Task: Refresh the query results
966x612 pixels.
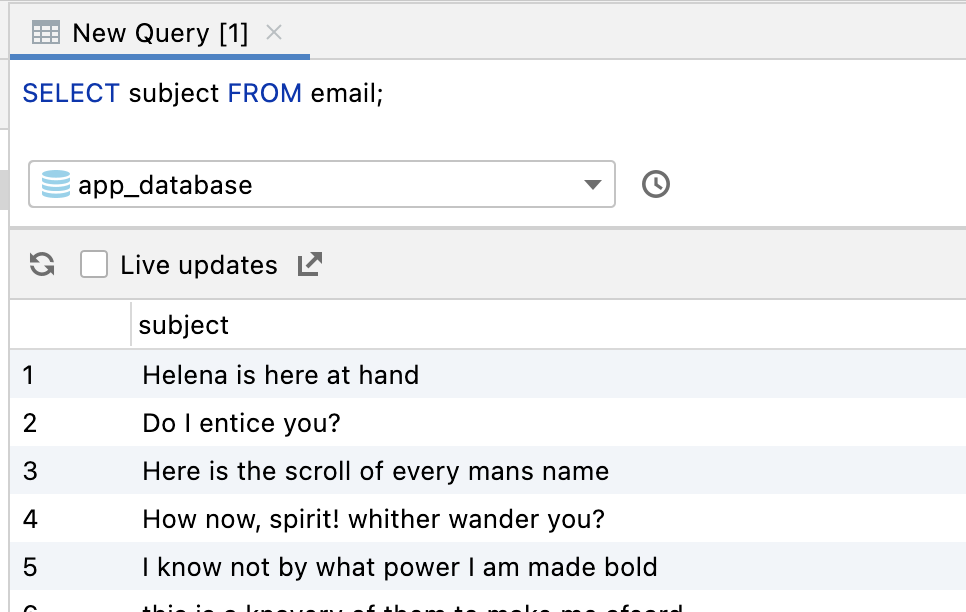Action: click(42, 265)
